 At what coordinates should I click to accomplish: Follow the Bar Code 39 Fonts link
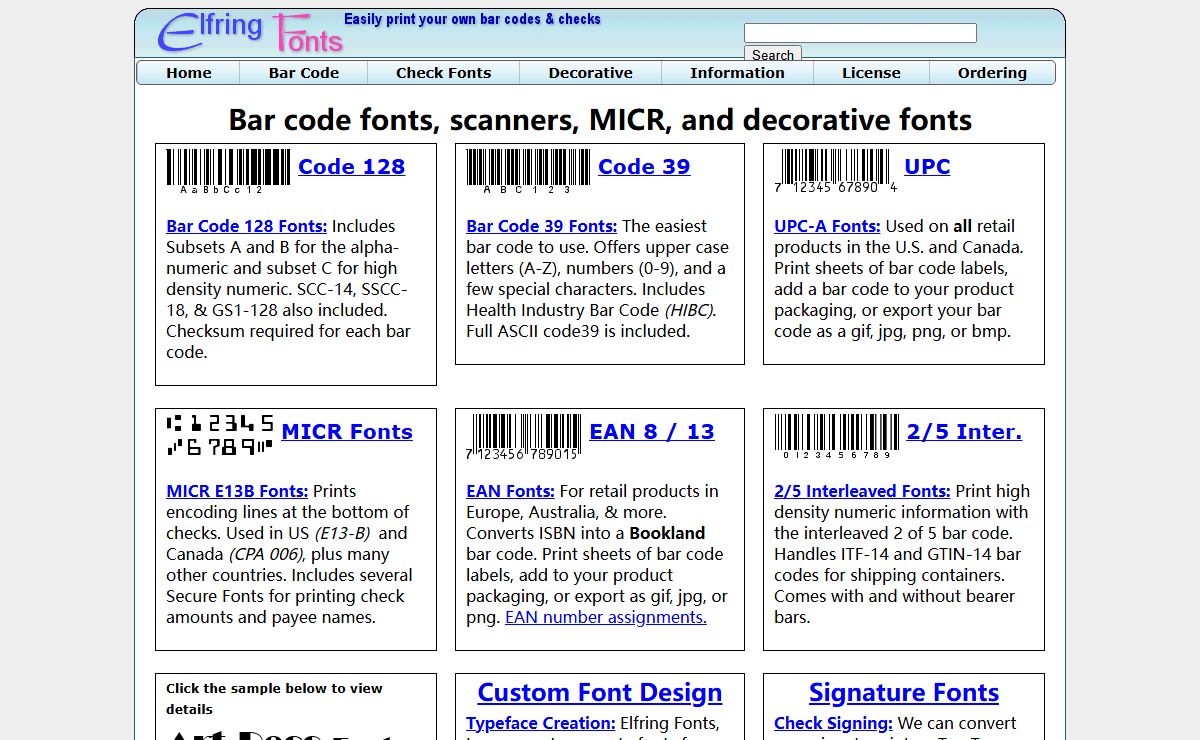point(542,226)
